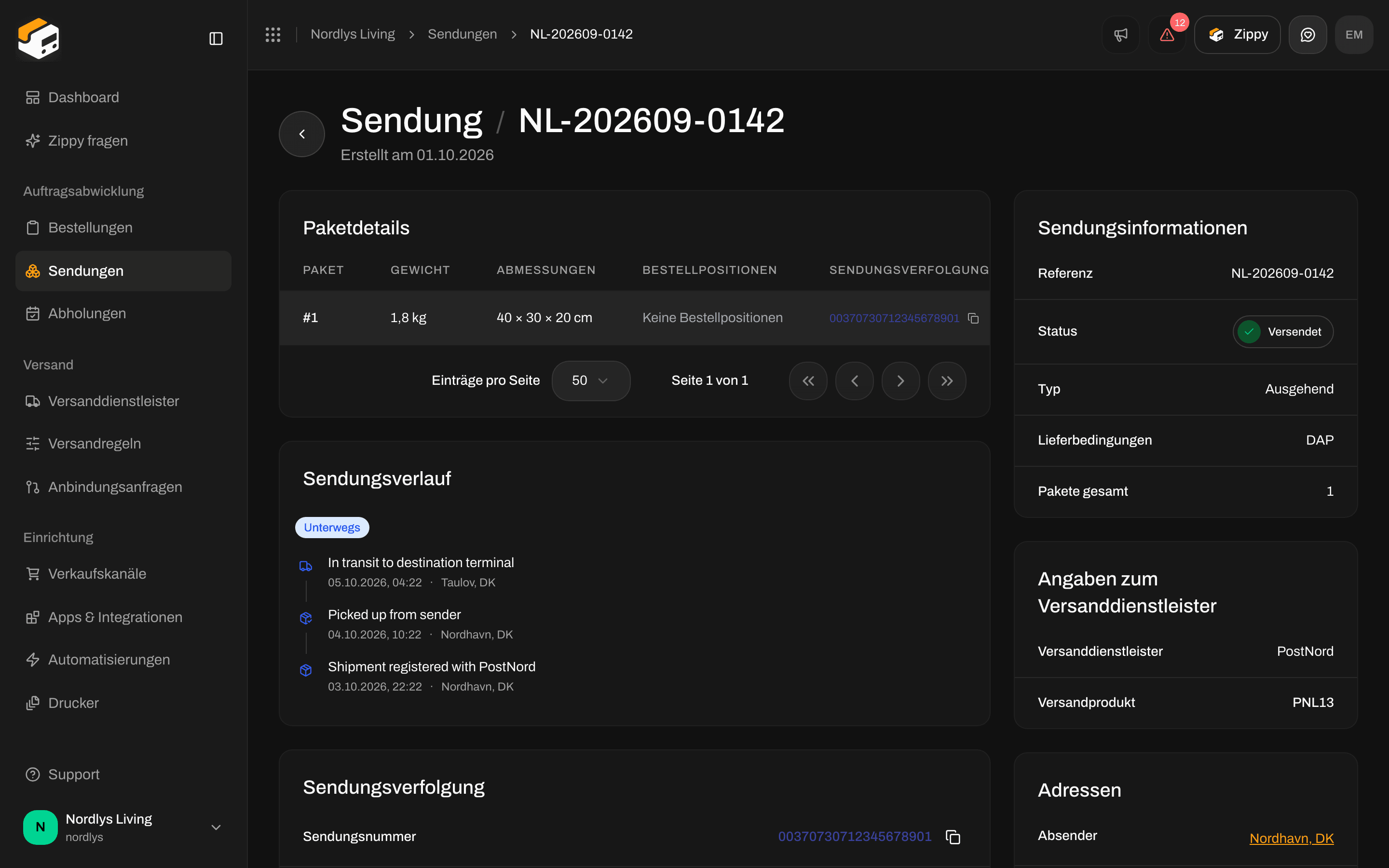This screenshot has width=1389, height=868.
Task: Open the apps grid icon
Action: click(x=273, y=34)
